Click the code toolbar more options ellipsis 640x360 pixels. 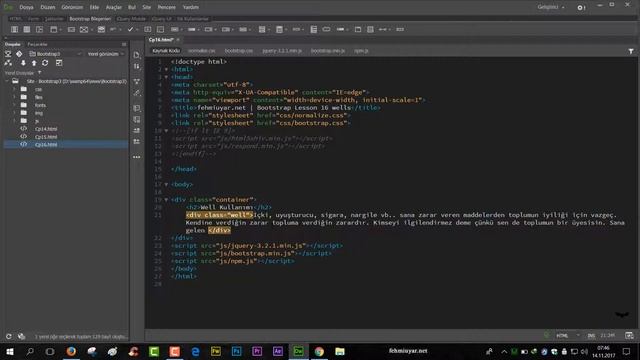click(137, 157)
